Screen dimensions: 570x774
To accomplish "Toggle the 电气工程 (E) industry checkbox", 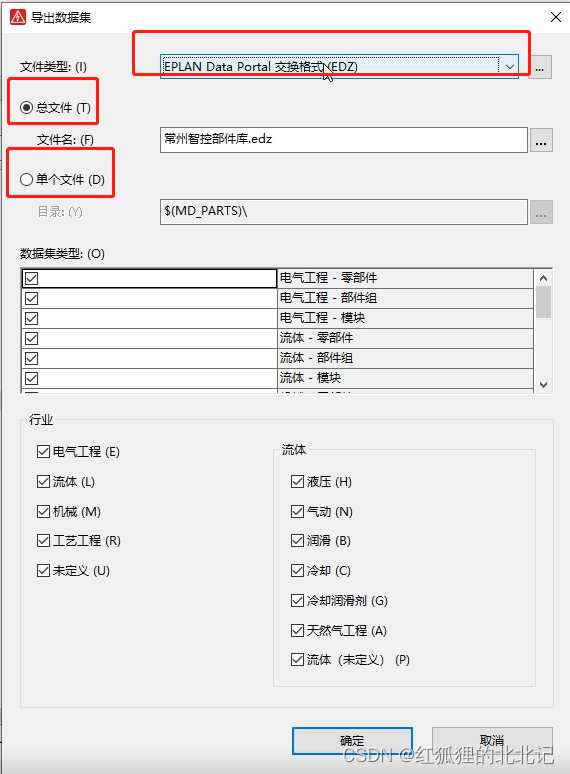I will click(43, 452).
